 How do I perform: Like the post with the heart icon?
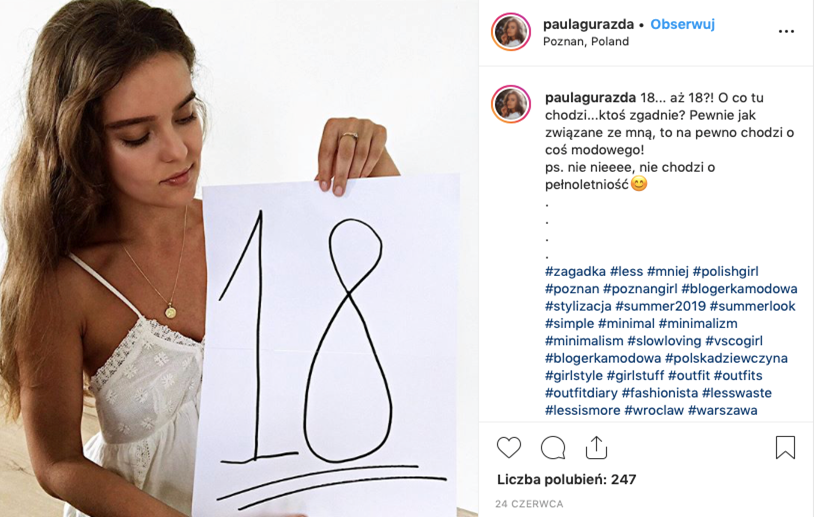(x=509, y=447)
